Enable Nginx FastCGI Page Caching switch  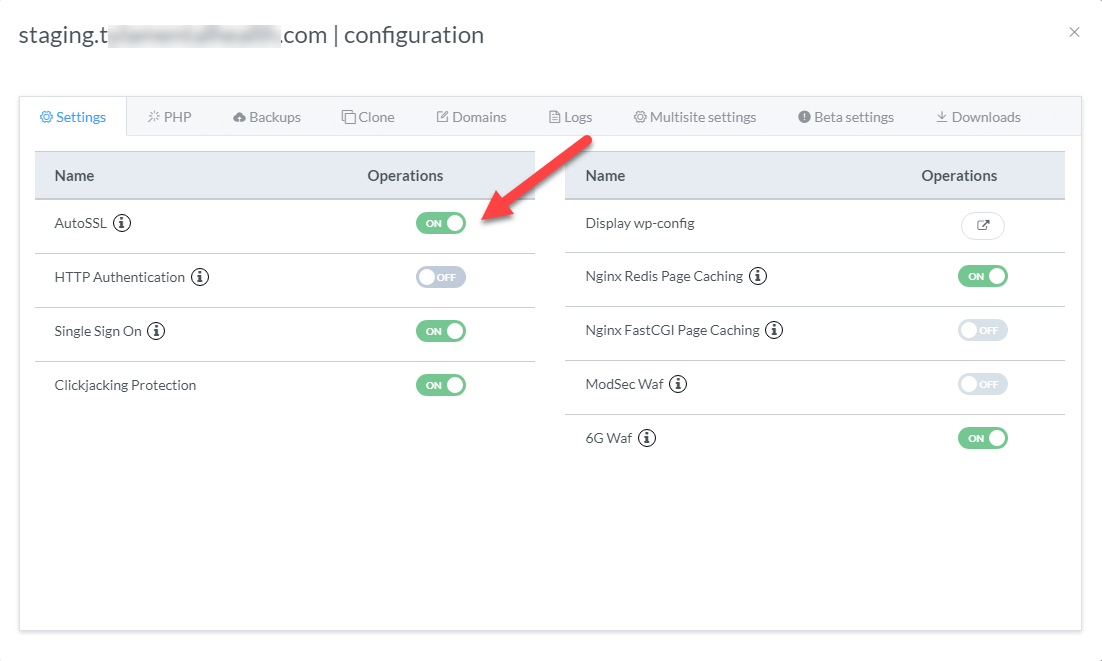(x=983, y=330)
